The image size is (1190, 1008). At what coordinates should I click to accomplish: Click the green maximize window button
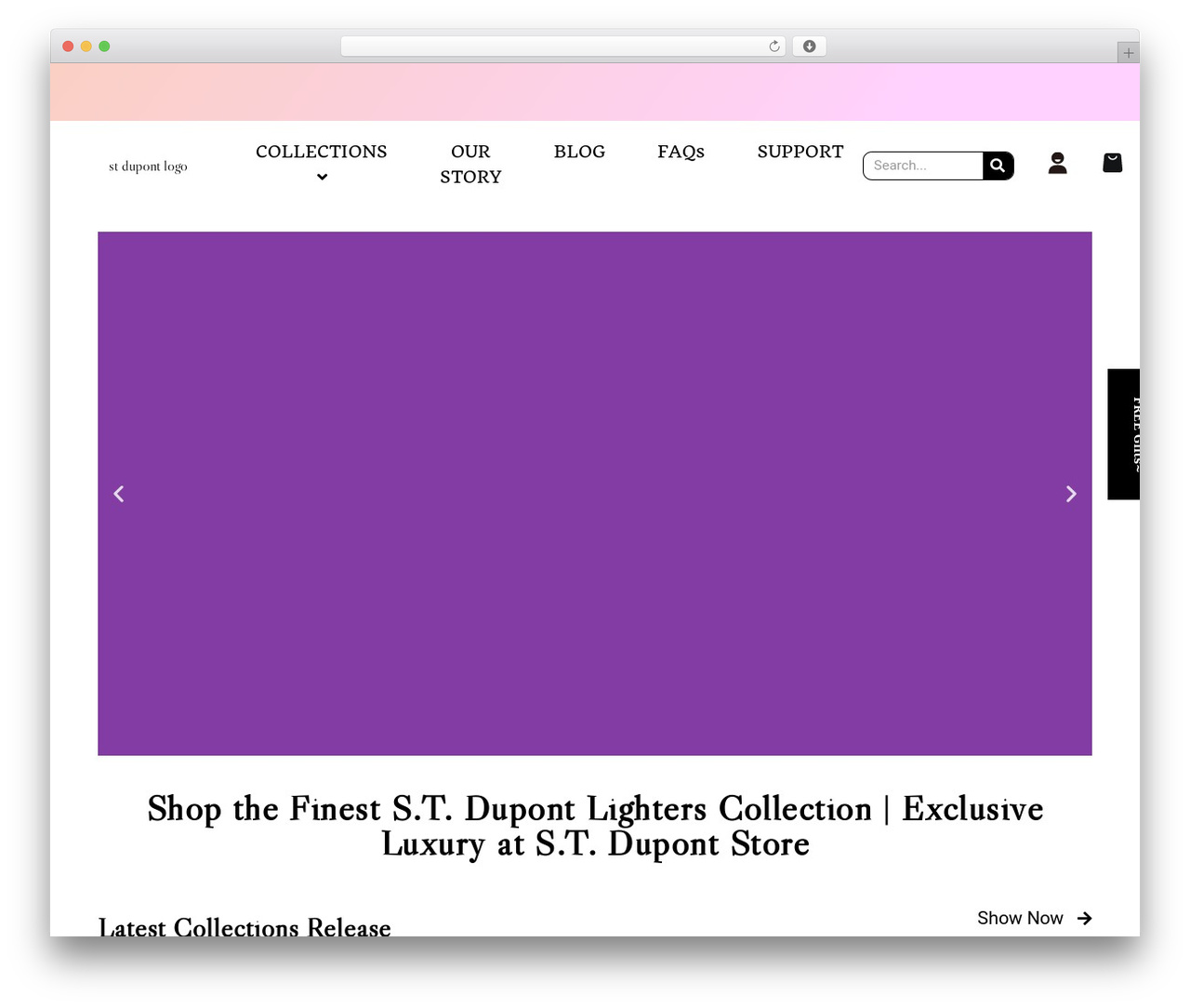[x=104, y=46]
